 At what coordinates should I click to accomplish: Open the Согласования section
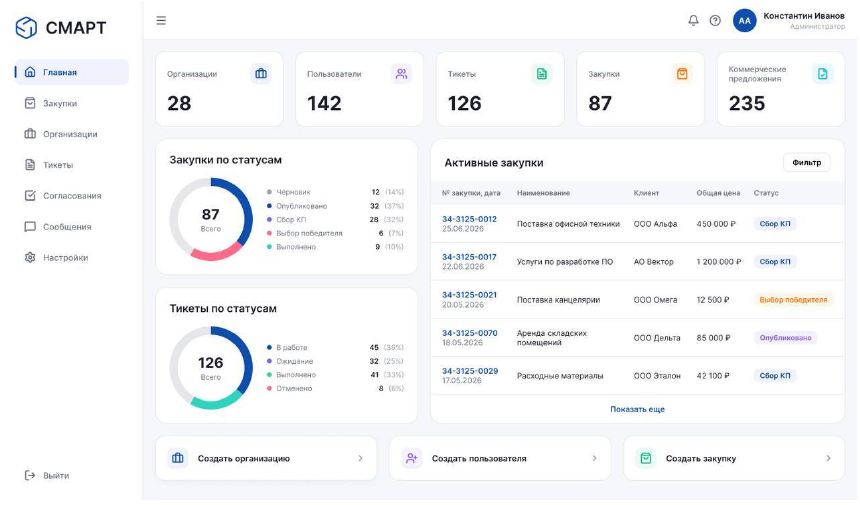72,196
